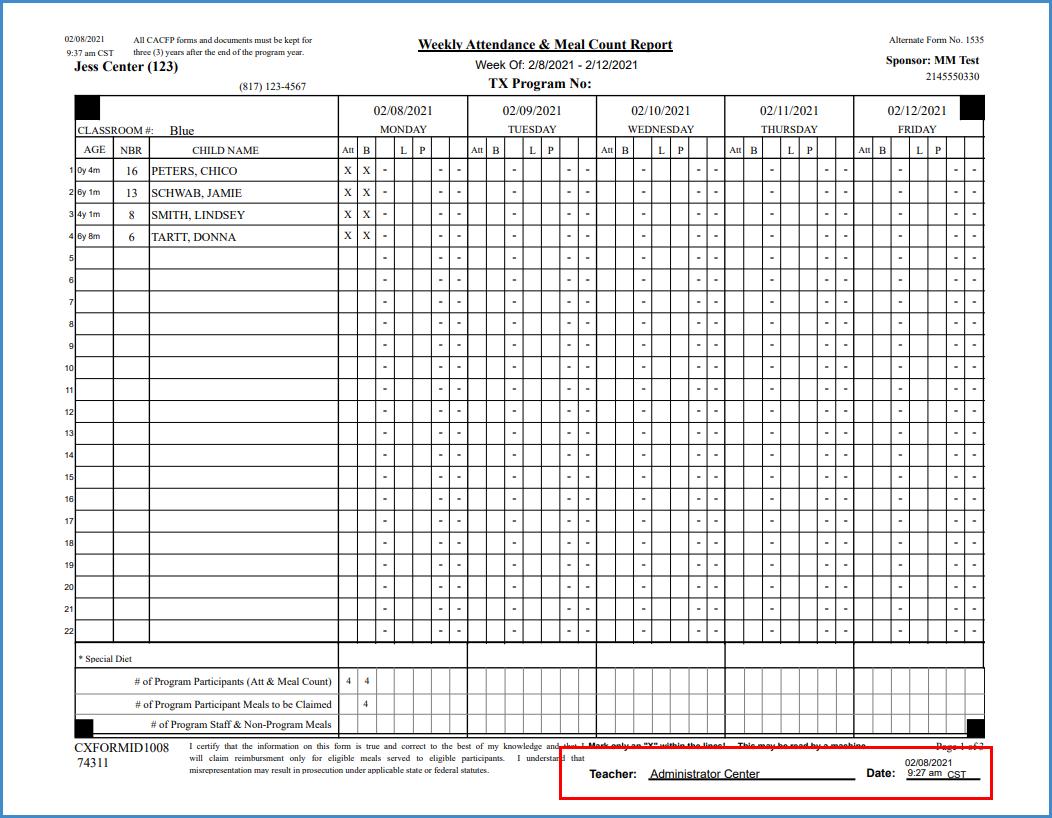This screenshot has width=1052, height=818.
Task: Click the 'AGE' column header
Action: pos(95,150)
